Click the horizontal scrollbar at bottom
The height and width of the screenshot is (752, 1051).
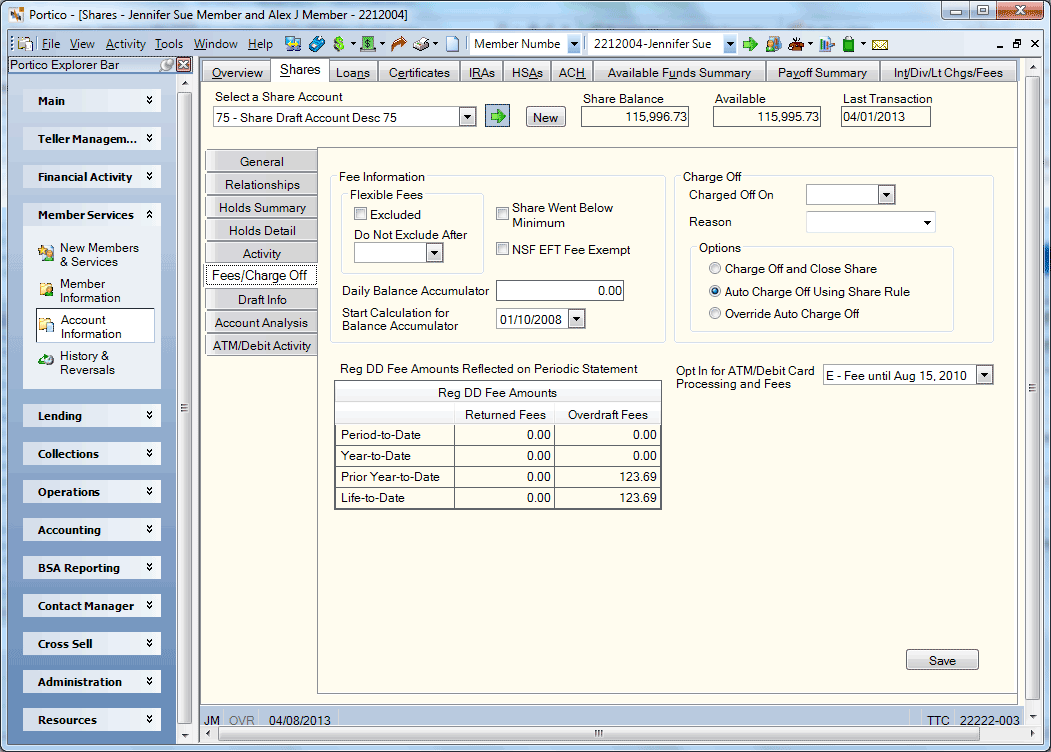coord(599,733)
